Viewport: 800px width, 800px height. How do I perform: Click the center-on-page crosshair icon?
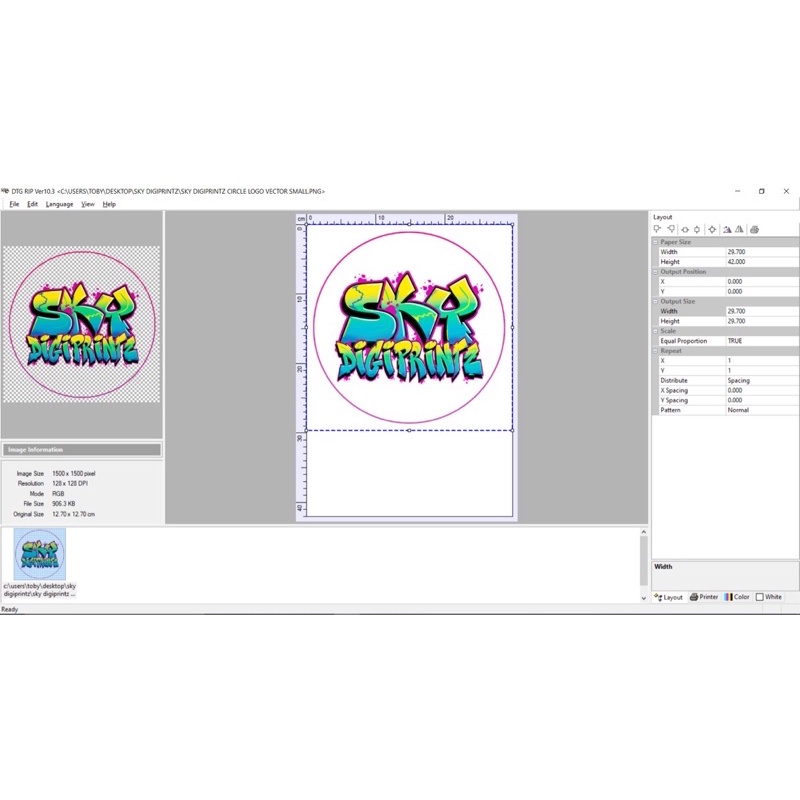[712, 229]
